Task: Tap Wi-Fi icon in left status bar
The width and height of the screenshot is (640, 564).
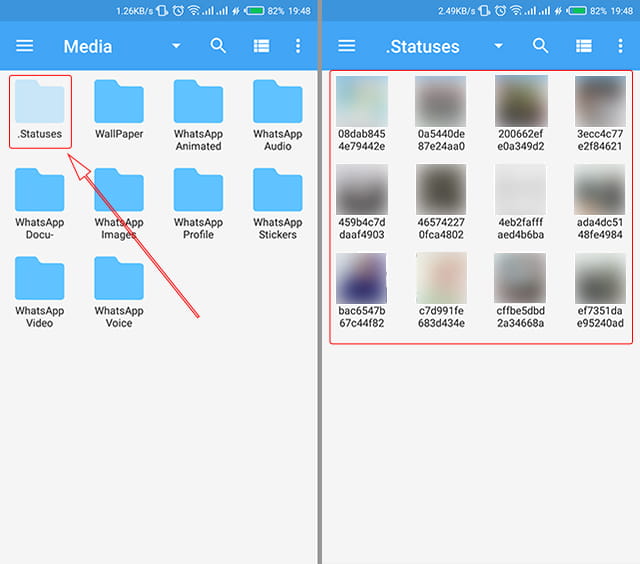Action: (193, 11)
